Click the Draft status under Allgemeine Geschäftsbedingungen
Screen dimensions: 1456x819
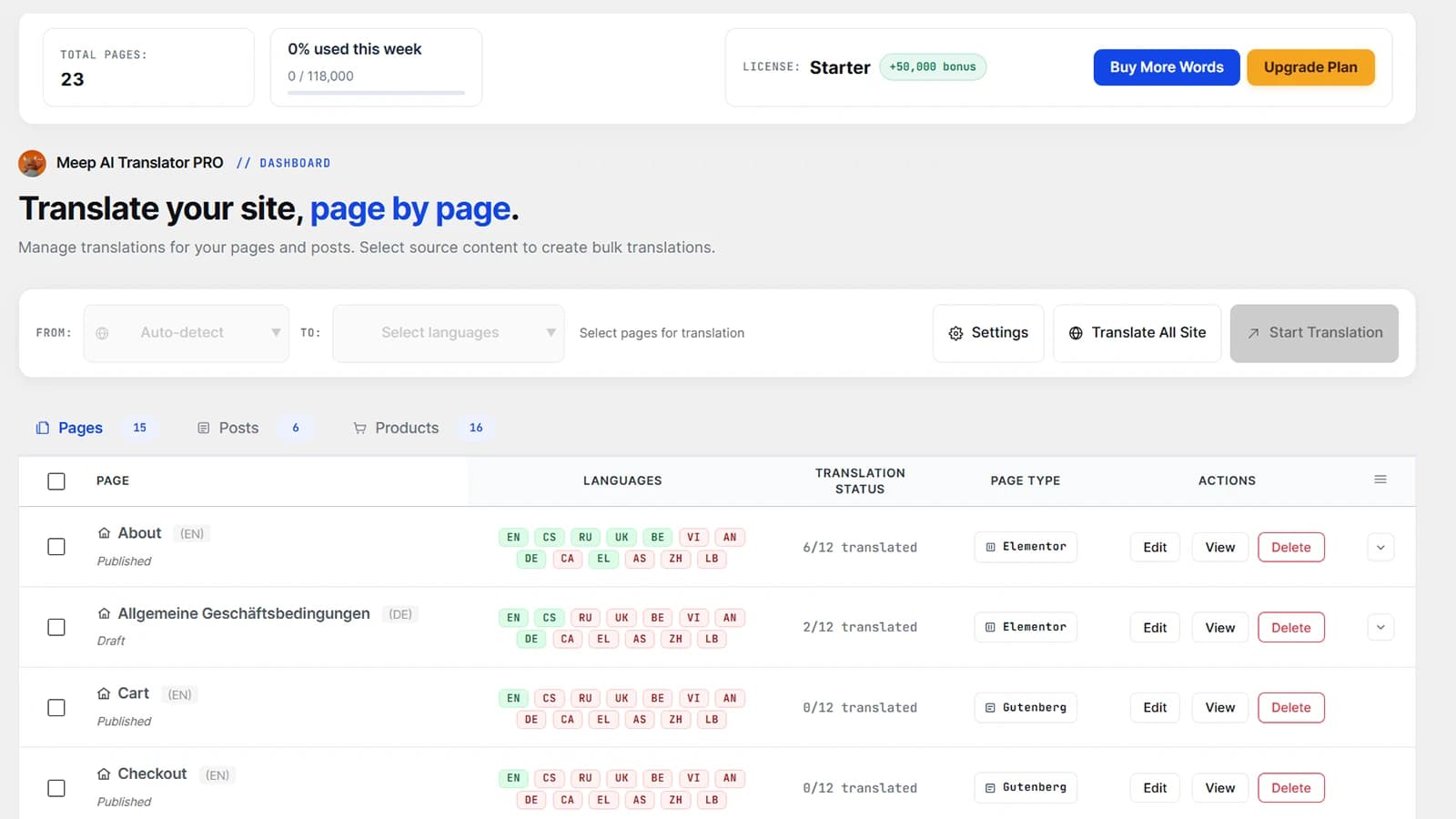[111, 641]
